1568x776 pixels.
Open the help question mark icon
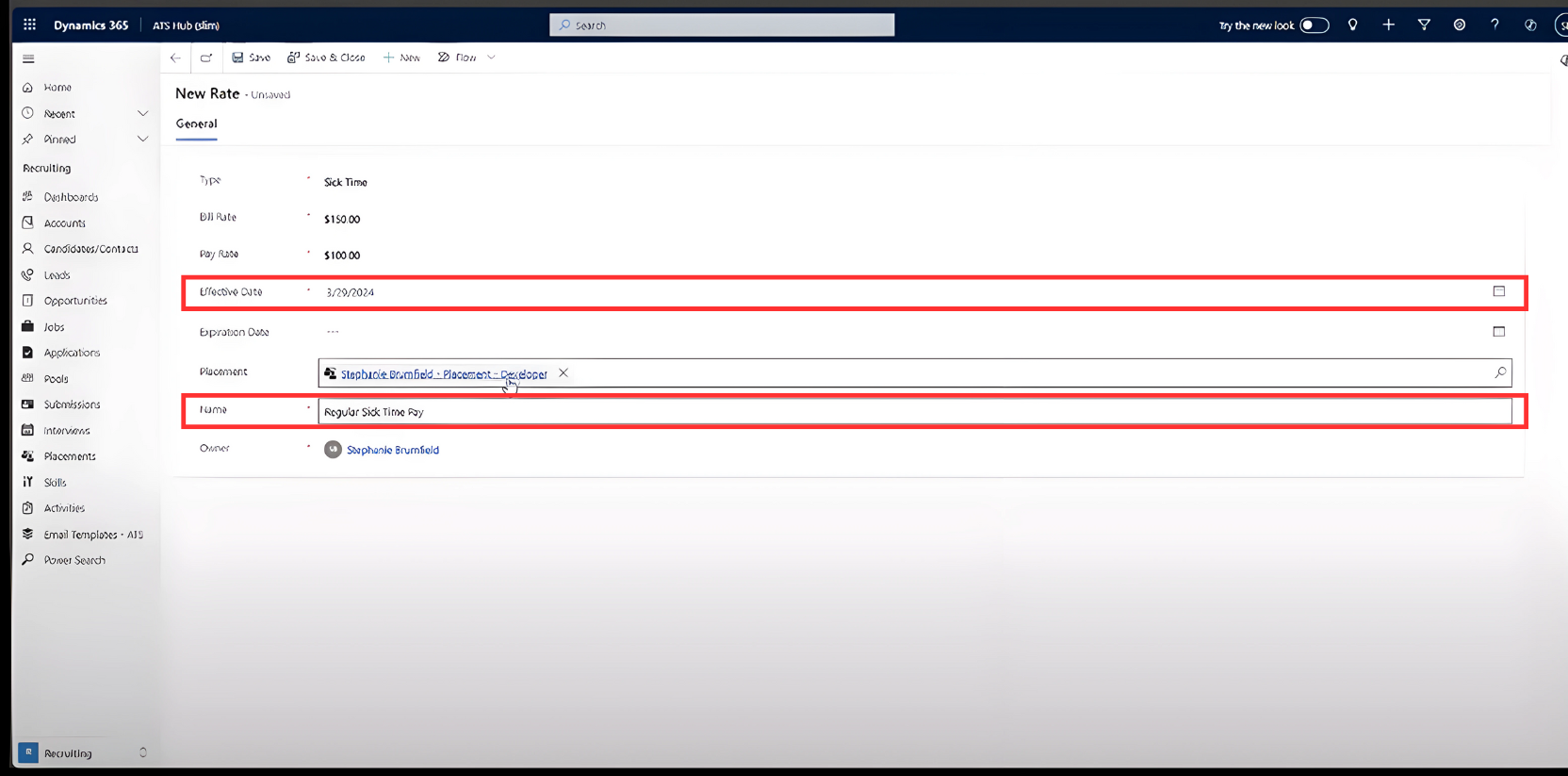click(x=1494, y=25)
